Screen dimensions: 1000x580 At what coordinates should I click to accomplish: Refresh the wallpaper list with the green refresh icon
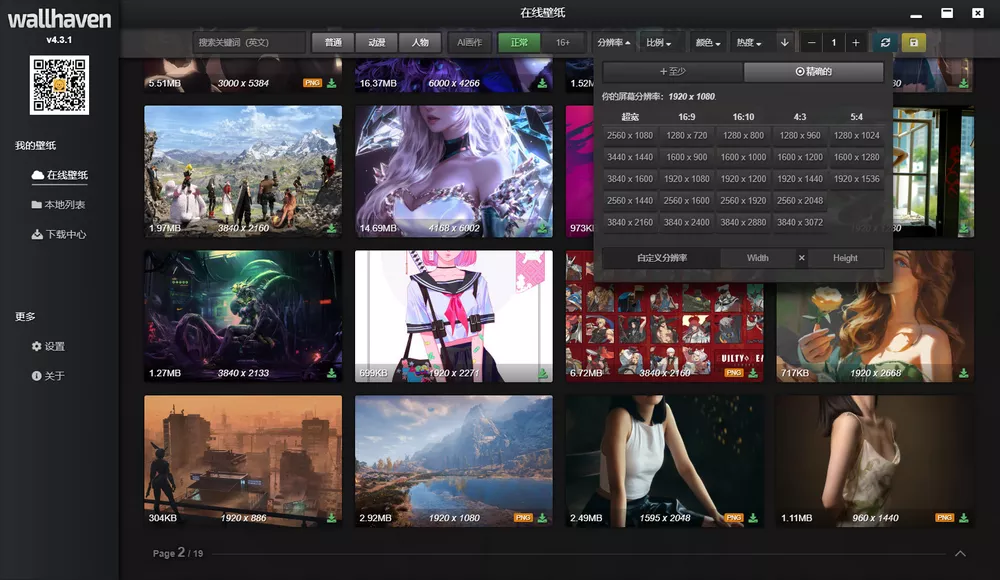click(883, 43)
